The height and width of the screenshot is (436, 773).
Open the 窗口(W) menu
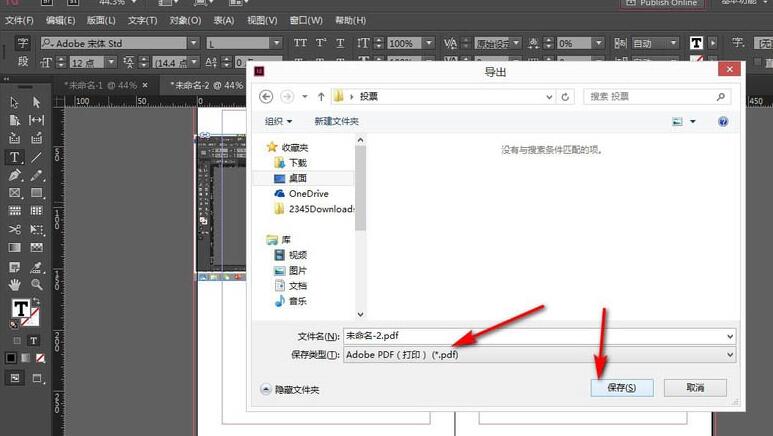pos(306,21)
